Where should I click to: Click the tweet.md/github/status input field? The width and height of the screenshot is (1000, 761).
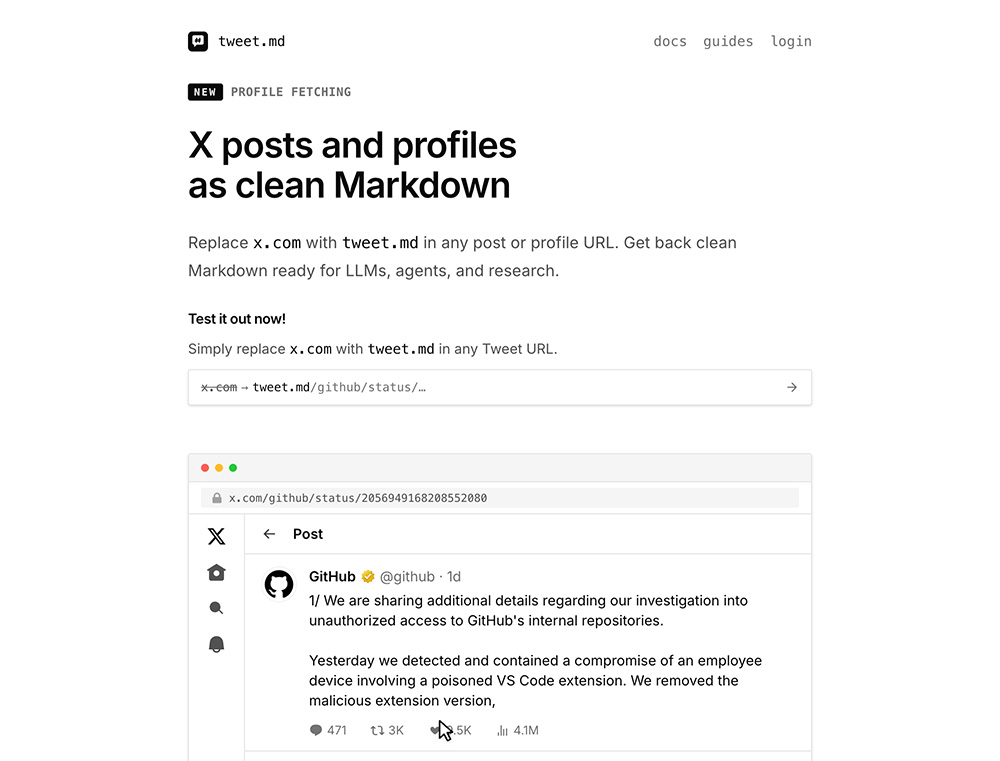point(499,387)
